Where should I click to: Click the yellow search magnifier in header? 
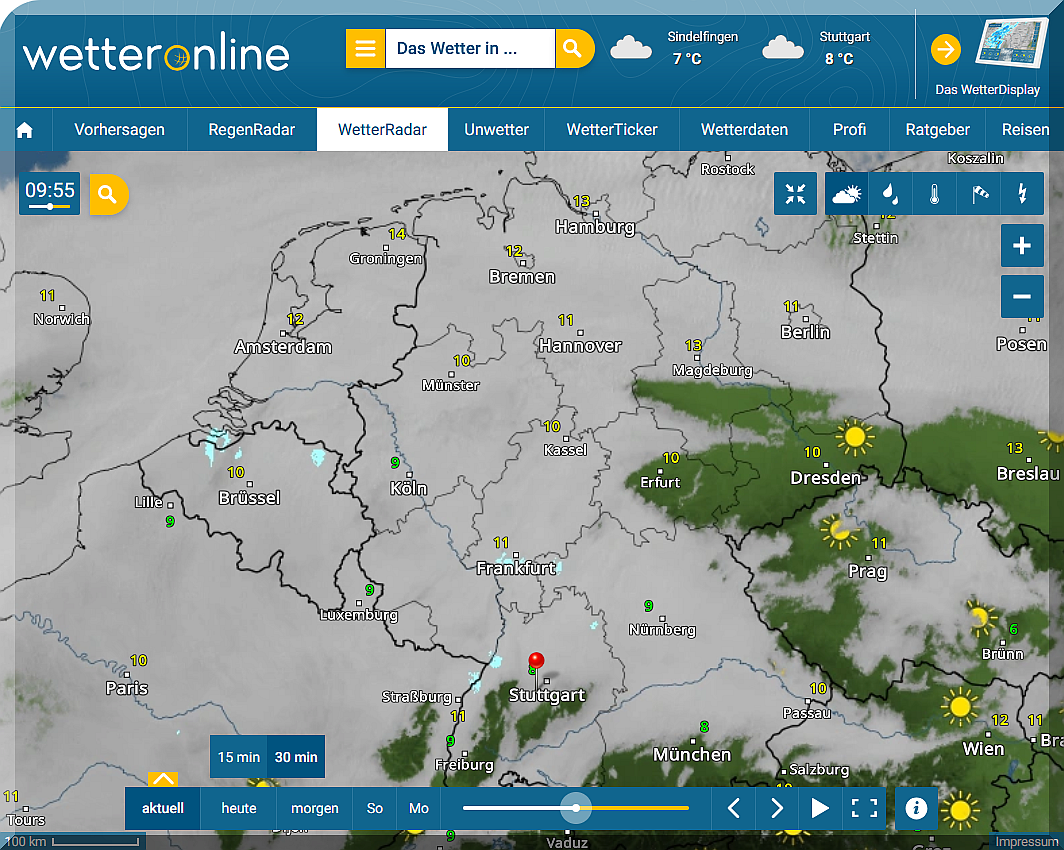pyautogui.click(x=573, y=48)
